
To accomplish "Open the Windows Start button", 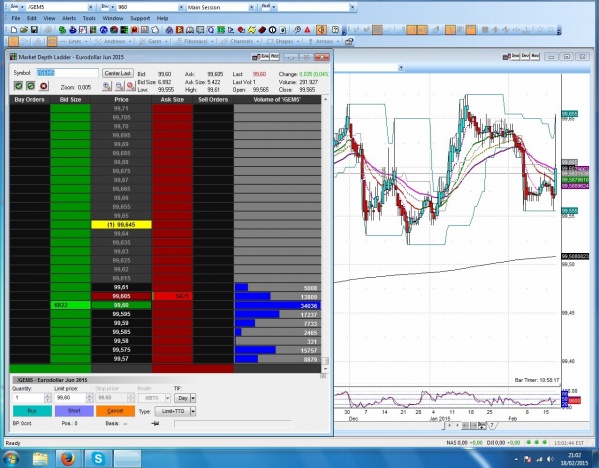I will click(11, 458).
